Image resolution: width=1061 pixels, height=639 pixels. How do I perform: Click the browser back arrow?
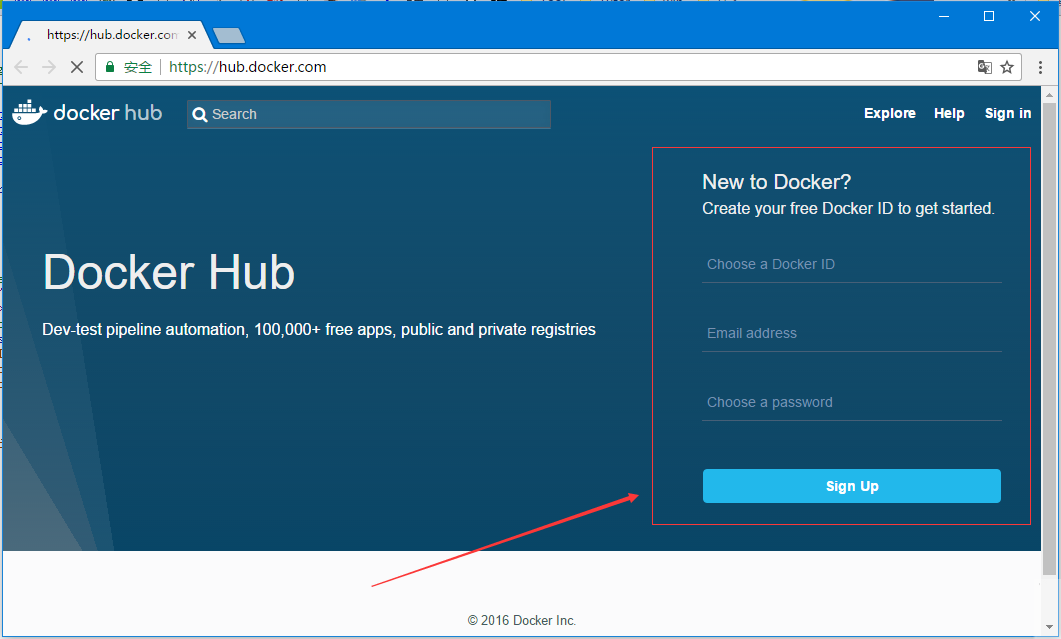[x=21, y=67]
